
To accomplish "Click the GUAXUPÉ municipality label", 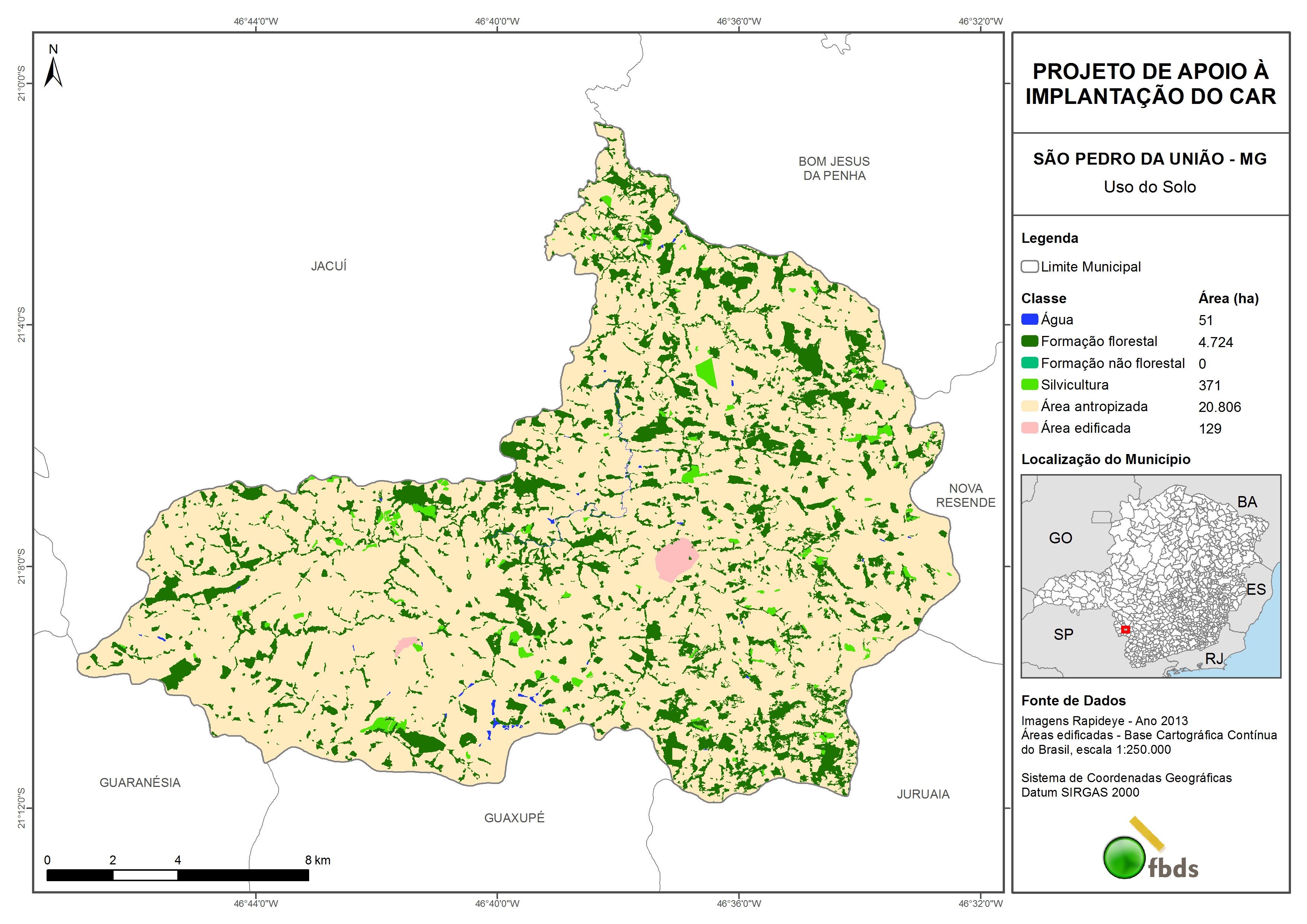I will click(x=514, y=817).
